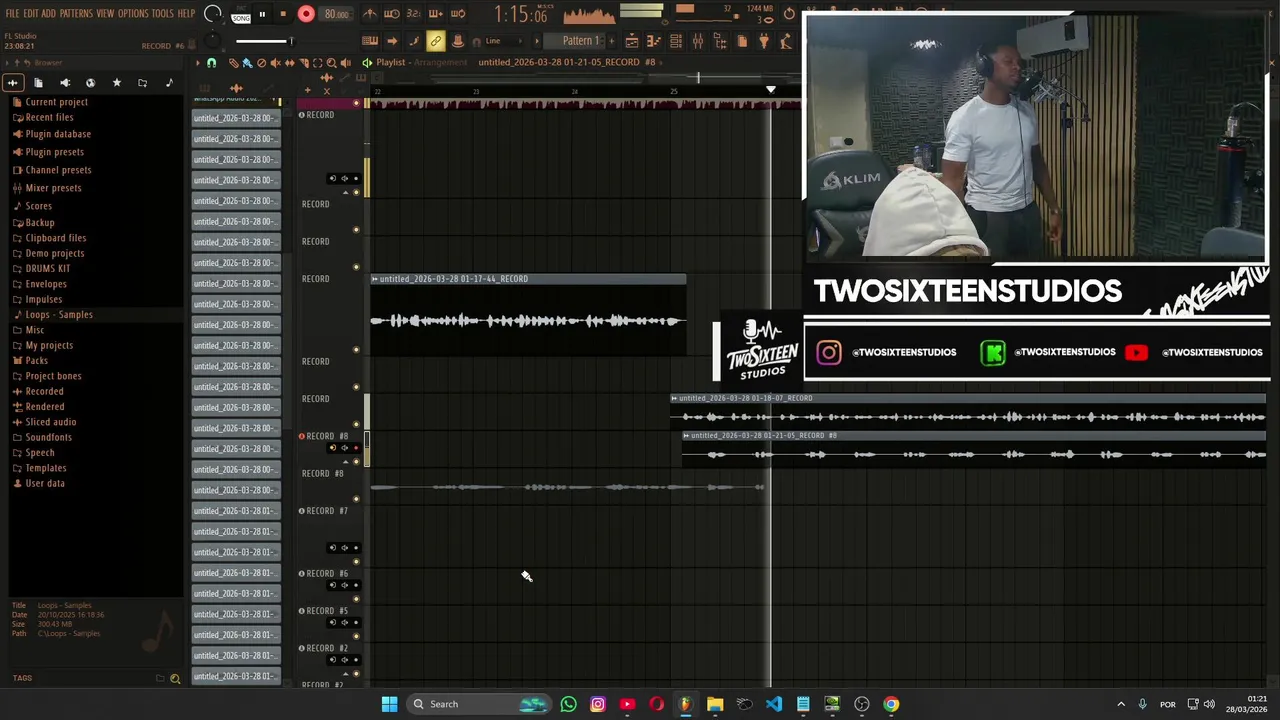Open the playlist options arrow menu

198,63
